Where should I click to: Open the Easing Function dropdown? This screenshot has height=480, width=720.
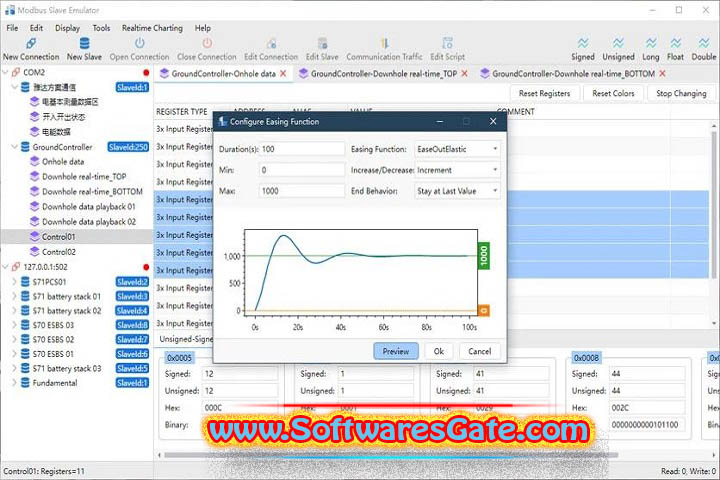pos(457,149)
